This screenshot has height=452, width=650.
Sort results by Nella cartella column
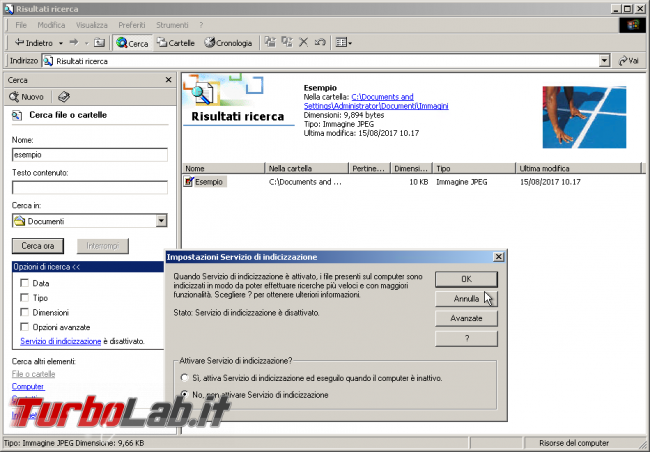point(307,168)
